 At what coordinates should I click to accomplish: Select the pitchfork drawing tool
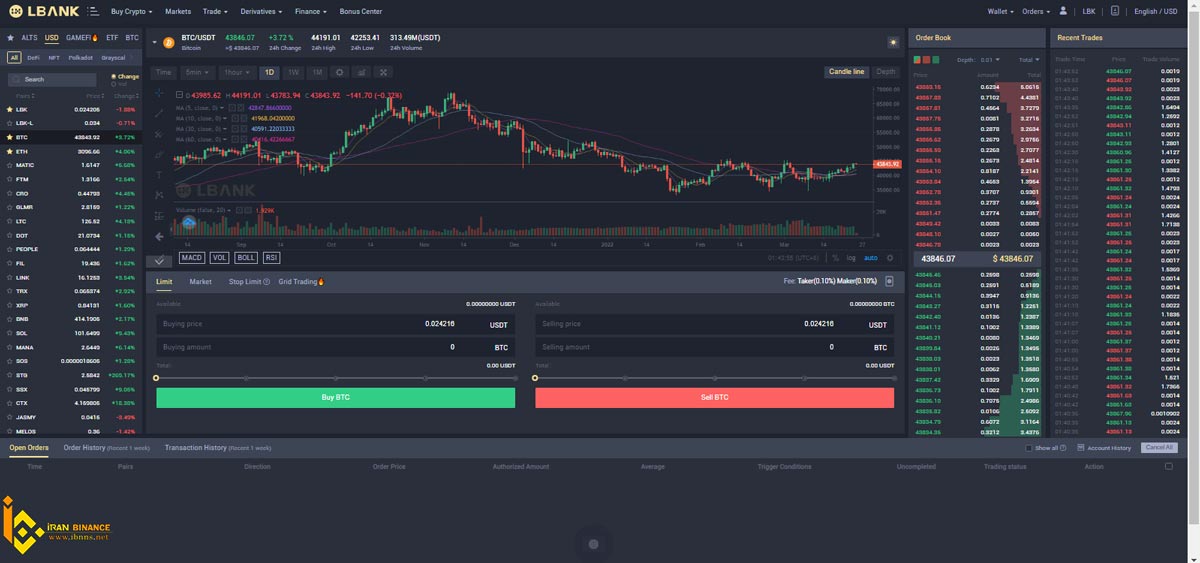(159, 133)
